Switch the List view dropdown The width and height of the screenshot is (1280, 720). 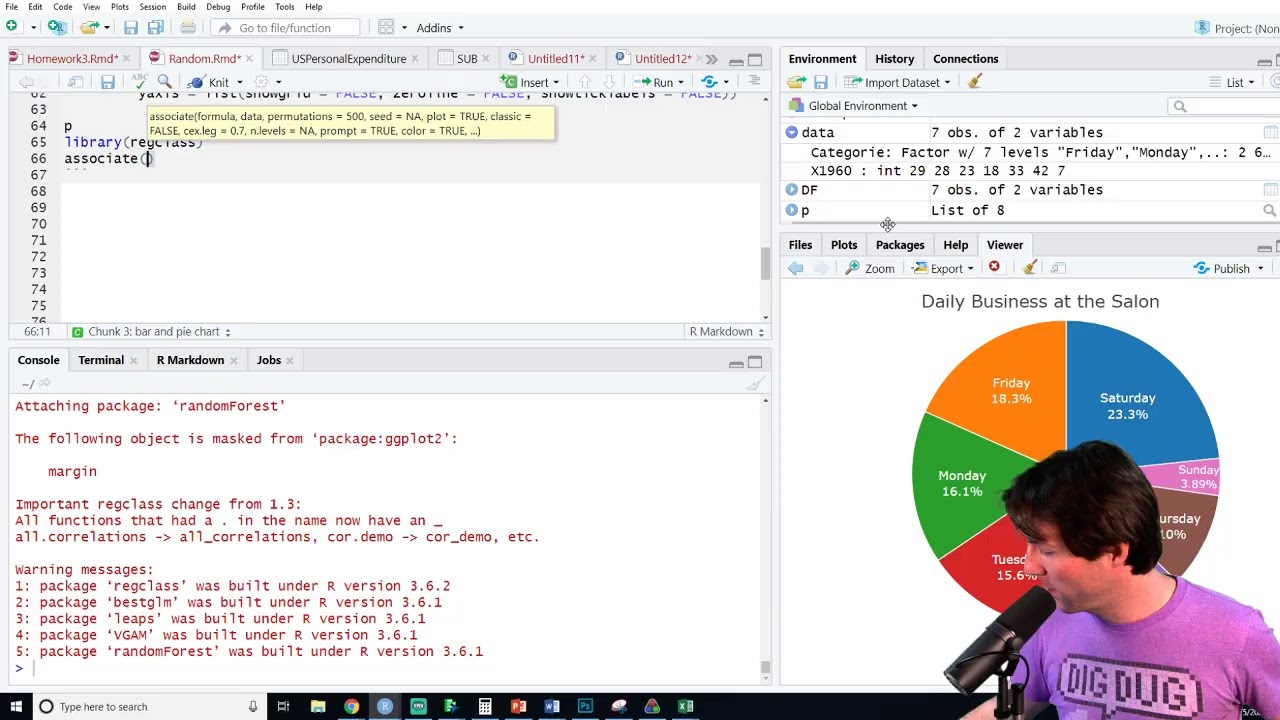click(x=1232, y=82)
